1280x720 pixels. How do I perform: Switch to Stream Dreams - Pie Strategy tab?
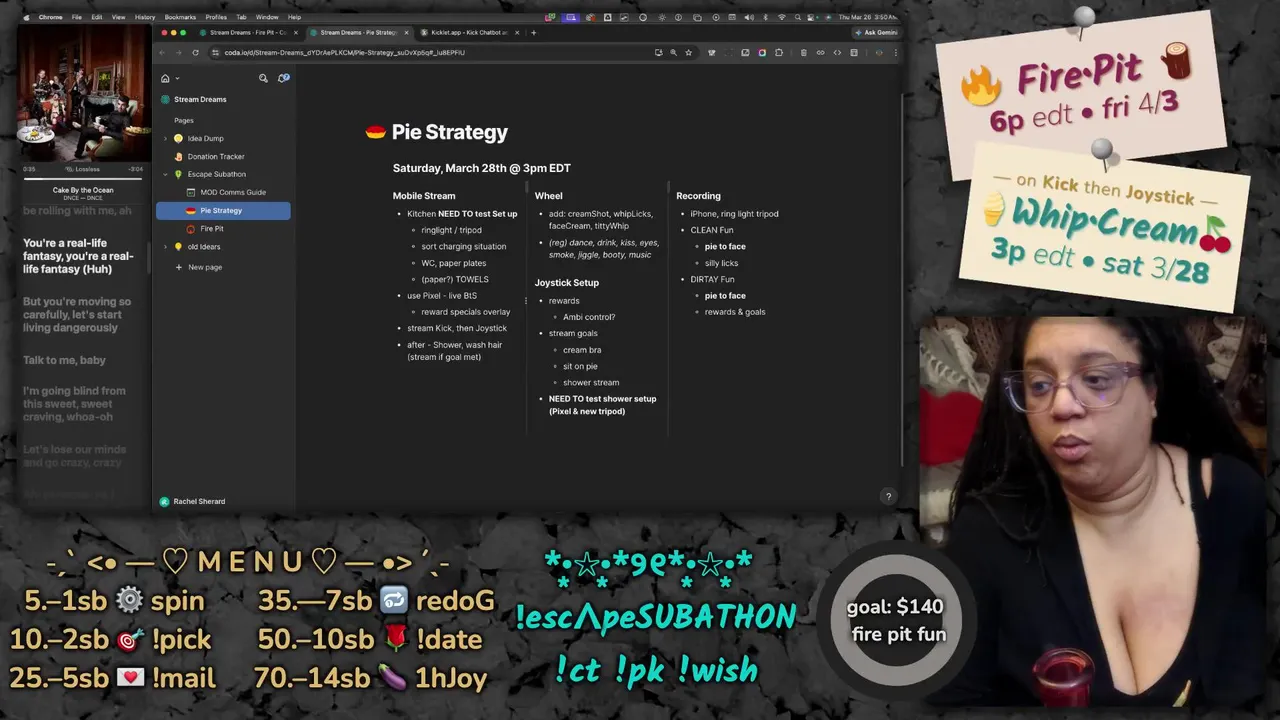[358, 32]
